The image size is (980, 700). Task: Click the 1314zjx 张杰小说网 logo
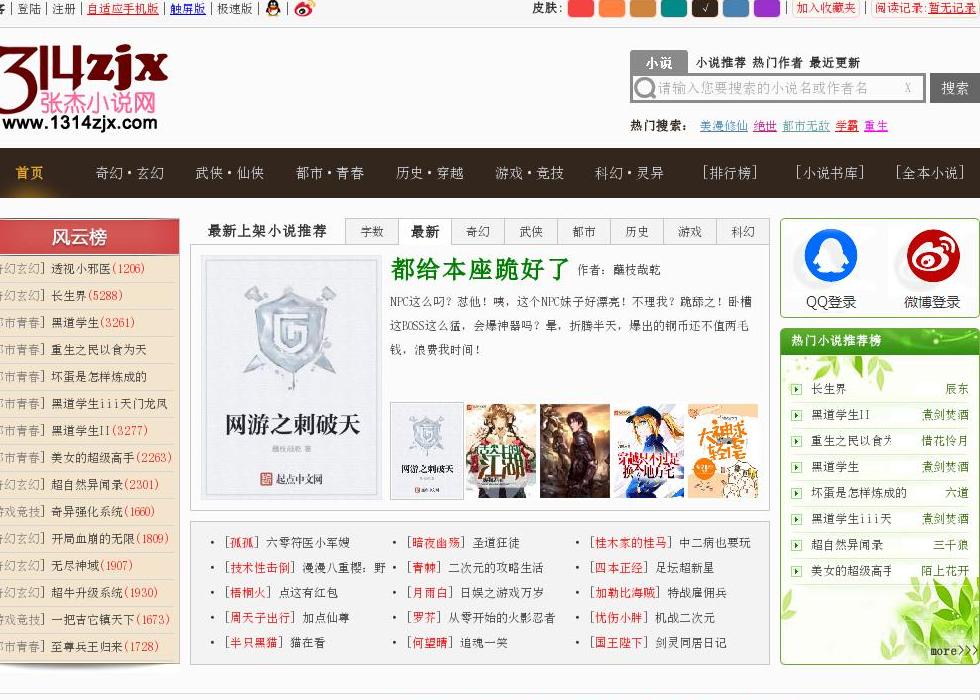(x=83, y=86)
